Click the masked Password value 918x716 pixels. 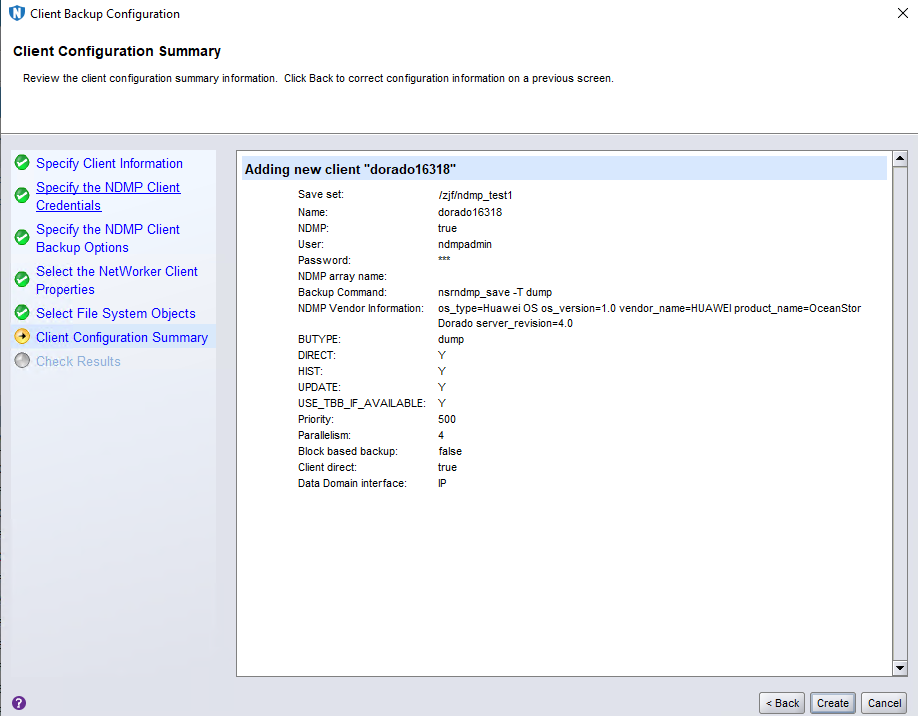point(444,259)
